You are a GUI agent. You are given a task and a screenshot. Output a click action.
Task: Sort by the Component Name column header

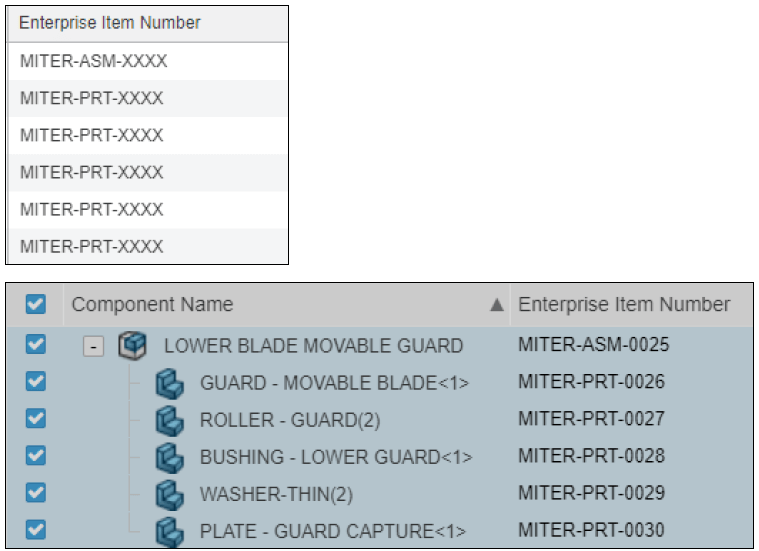[x=153, y=305]
